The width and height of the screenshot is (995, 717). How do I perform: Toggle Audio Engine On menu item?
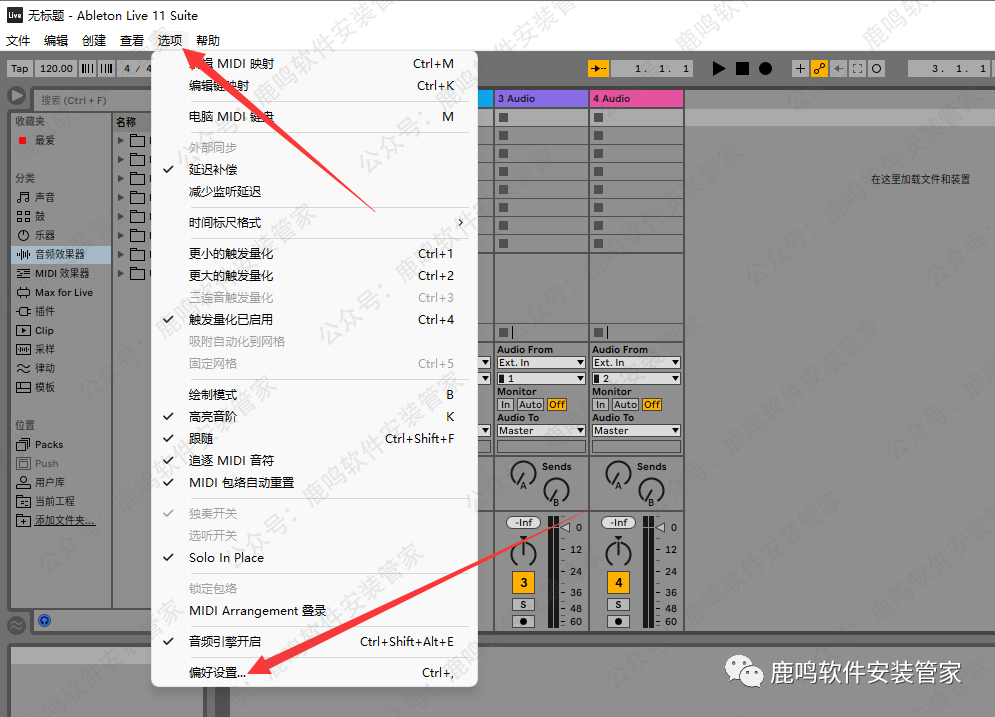pos(314,641)
